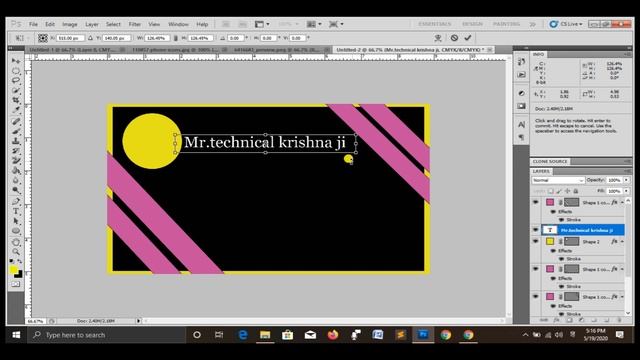Toggle the maintain aspect ratio link icon
640x360 pixels.
tap(176, 38)
